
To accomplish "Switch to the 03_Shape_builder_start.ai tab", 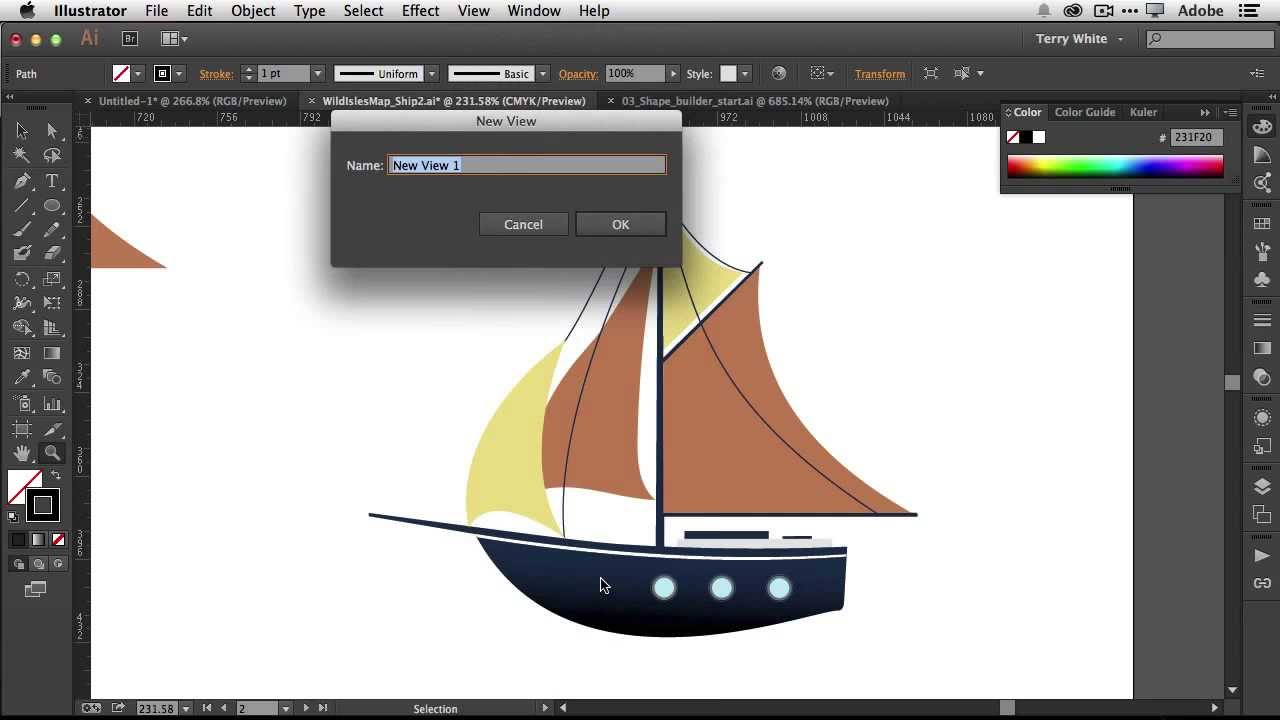I will (x=755, y=101).
